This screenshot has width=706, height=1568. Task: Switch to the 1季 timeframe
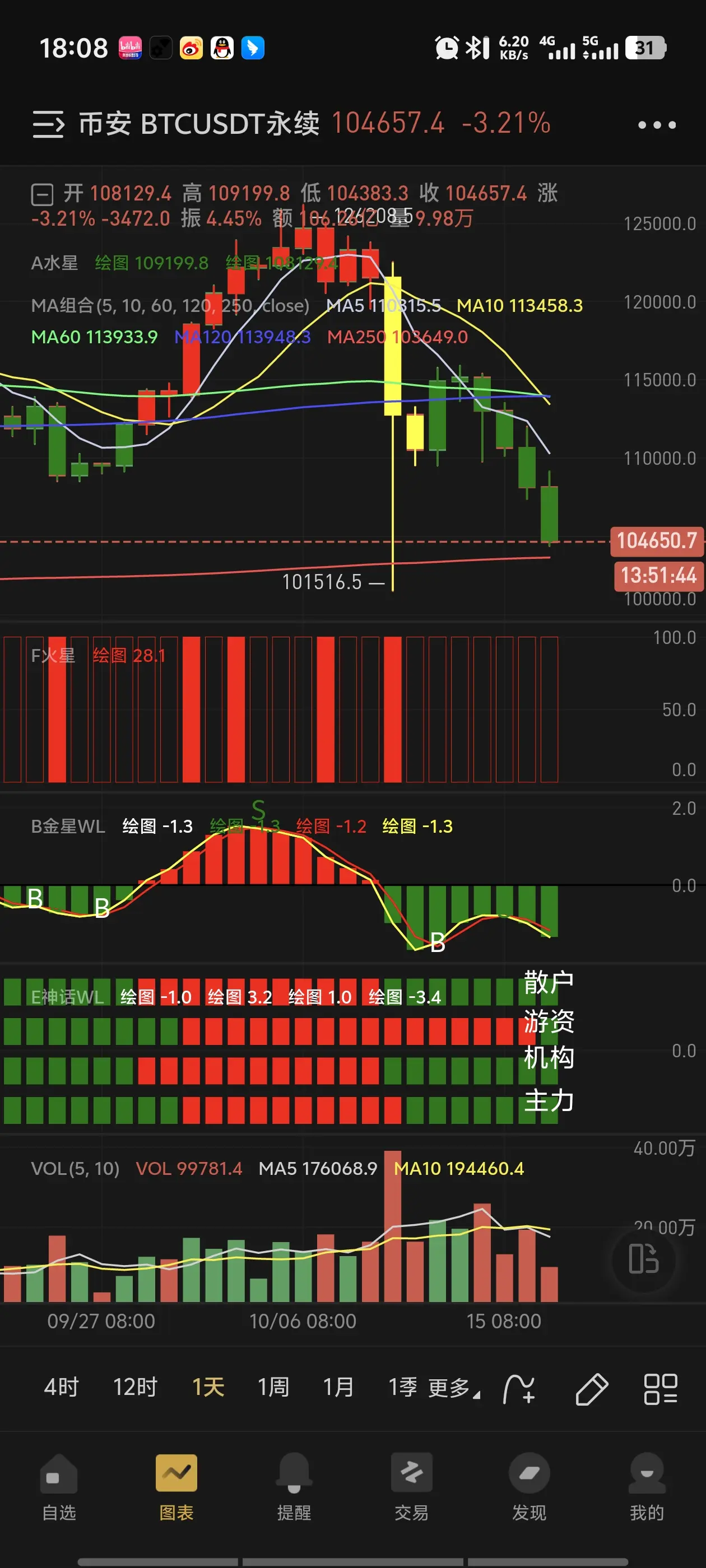pyautogui.click(x=403, y=1387)
